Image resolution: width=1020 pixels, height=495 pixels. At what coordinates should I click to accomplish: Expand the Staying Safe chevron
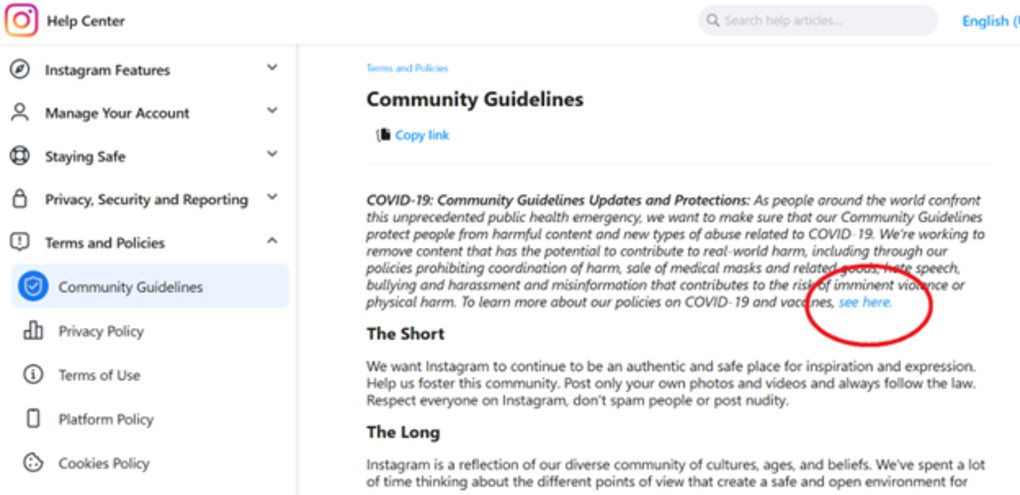[x=273, y=154]
